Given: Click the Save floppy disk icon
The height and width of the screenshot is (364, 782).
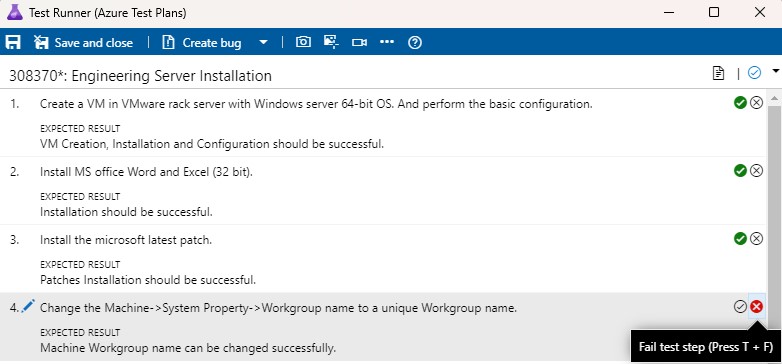Looking at the screenshot, I should [x=13, y=42].
